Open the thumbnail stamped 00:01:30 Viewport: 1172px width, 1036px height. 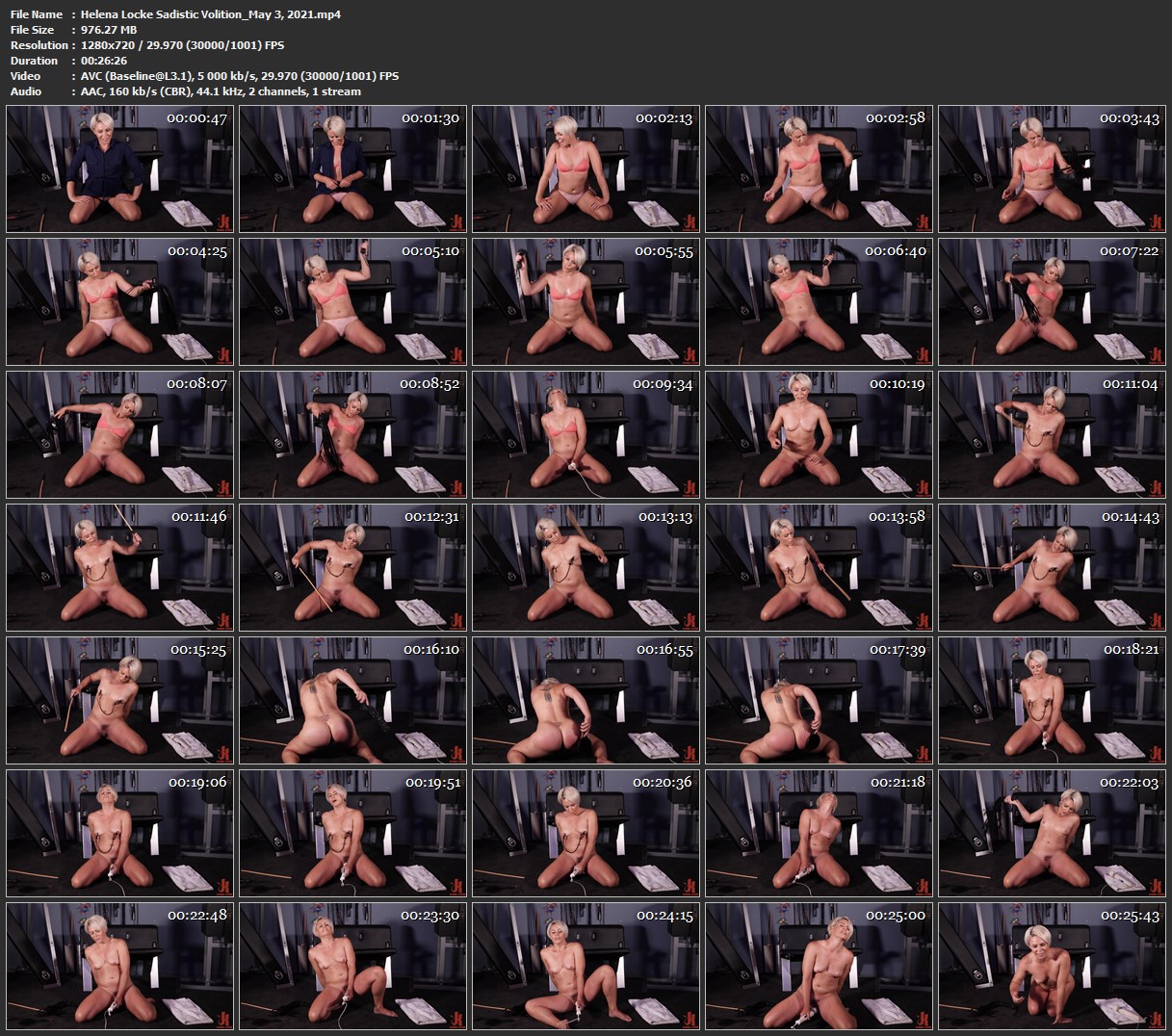[353, 168]
